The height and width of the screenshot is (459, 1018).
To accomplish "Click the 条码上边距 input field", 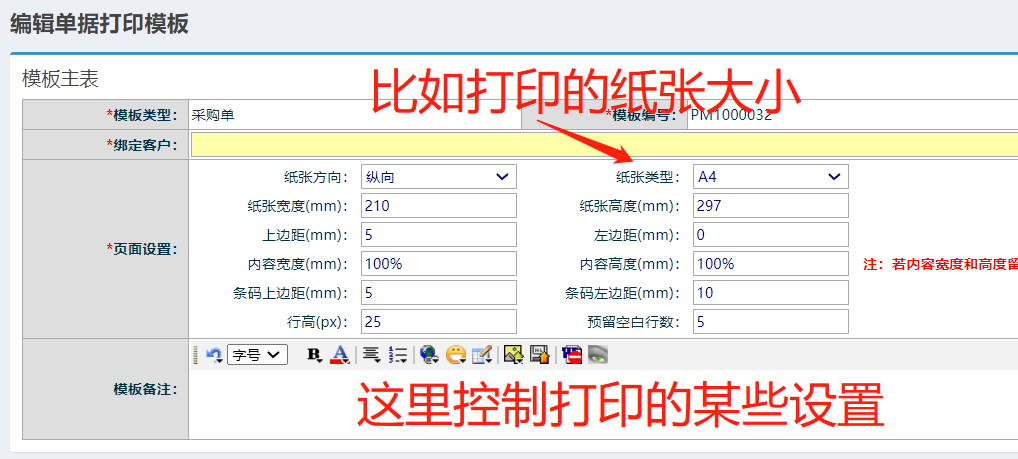I will (439, 293).
